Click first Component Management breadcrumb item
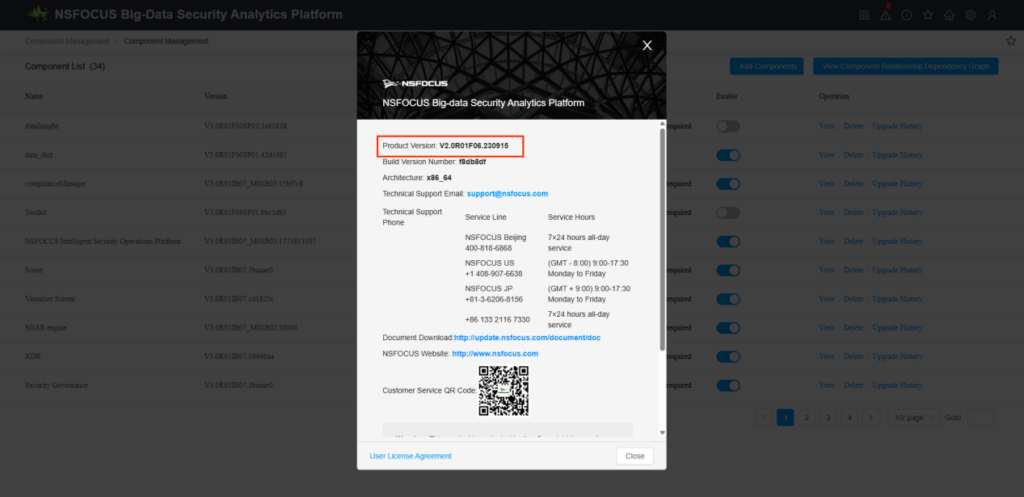 67,41
